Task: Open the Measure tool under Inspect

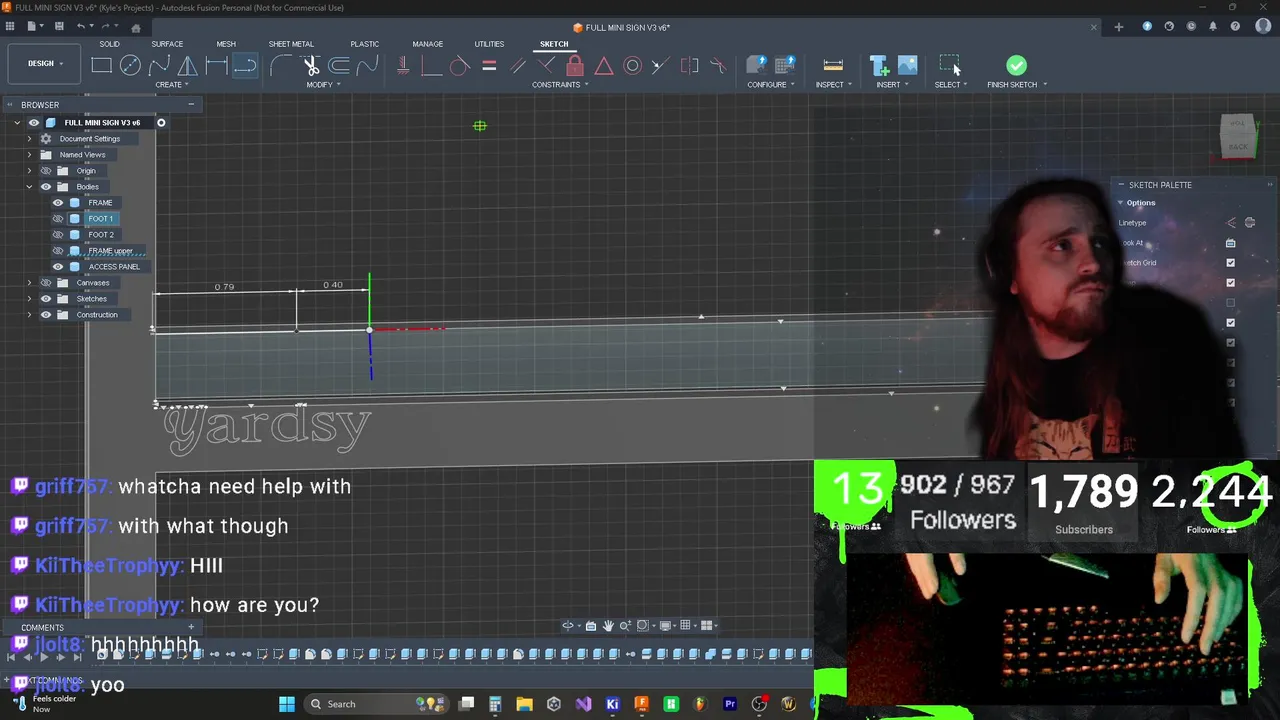Action: (833, 66)
